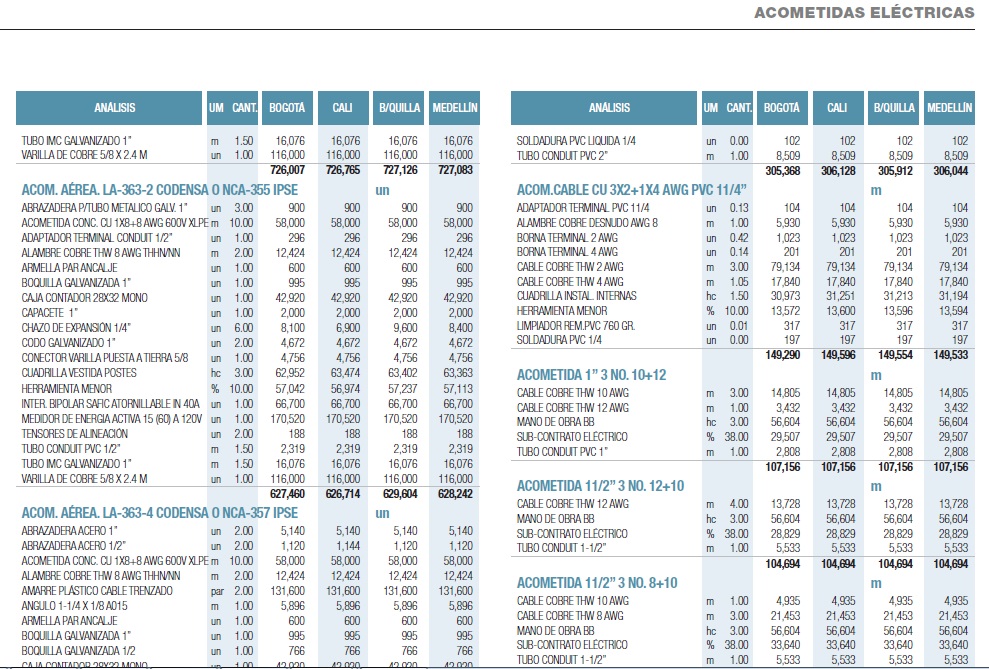The width and height of the screenshot is (989, 669).
Task: Select Cali total '306,128'
Action: (838, 172)
